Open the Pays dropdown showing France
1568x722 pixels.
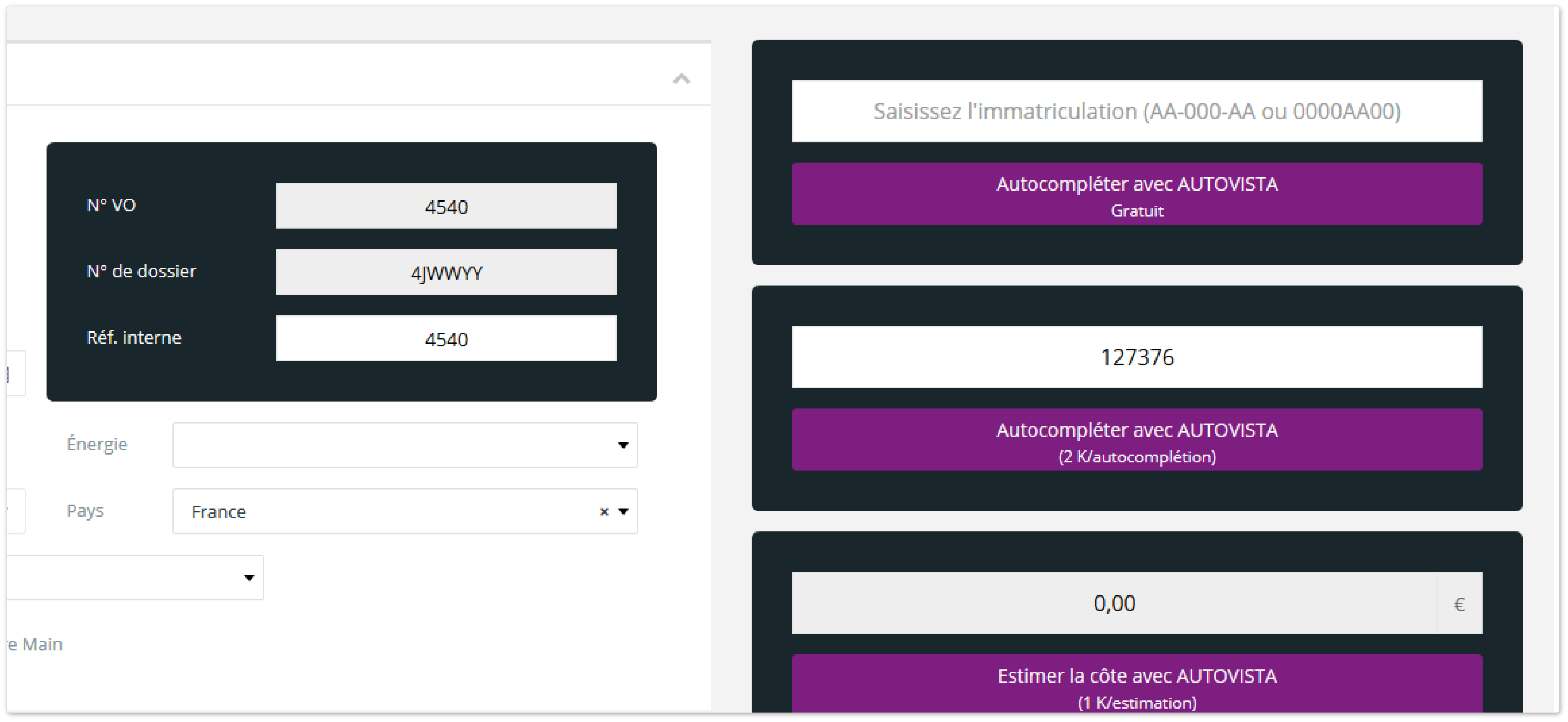pos(405,511)
